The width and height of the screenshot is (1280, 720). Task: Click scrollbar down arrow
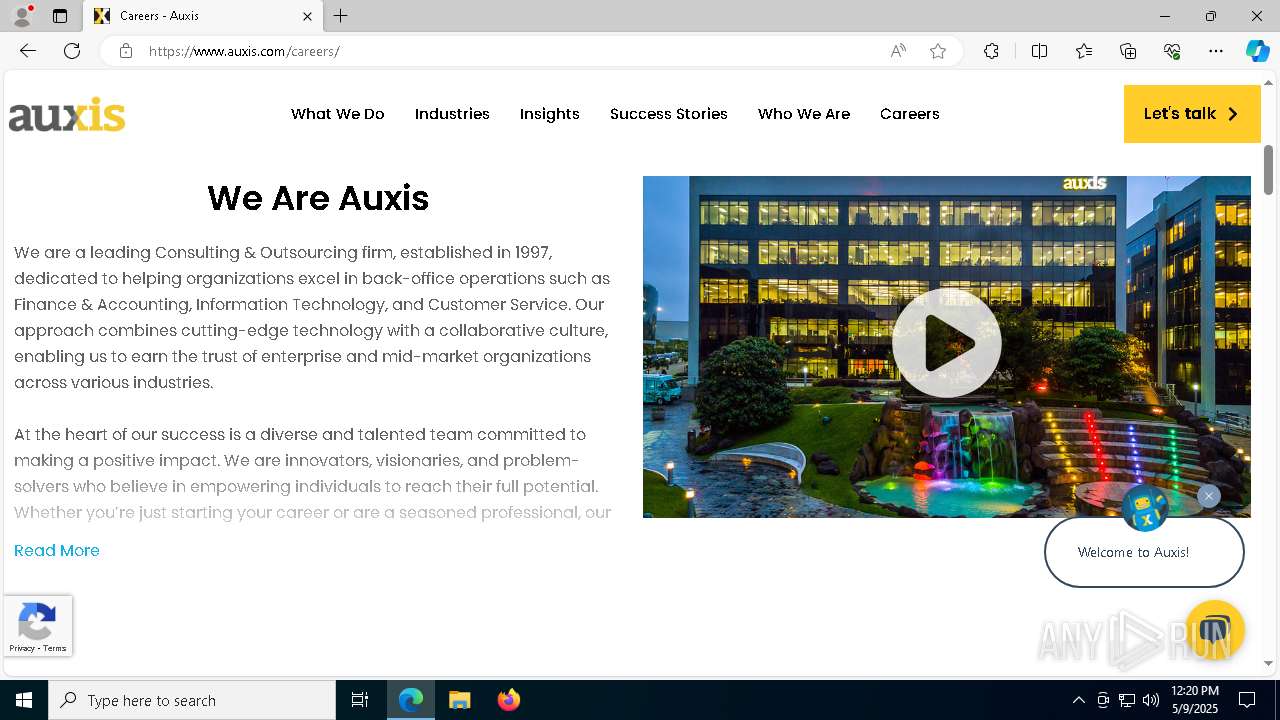[x=1269, y=663]
